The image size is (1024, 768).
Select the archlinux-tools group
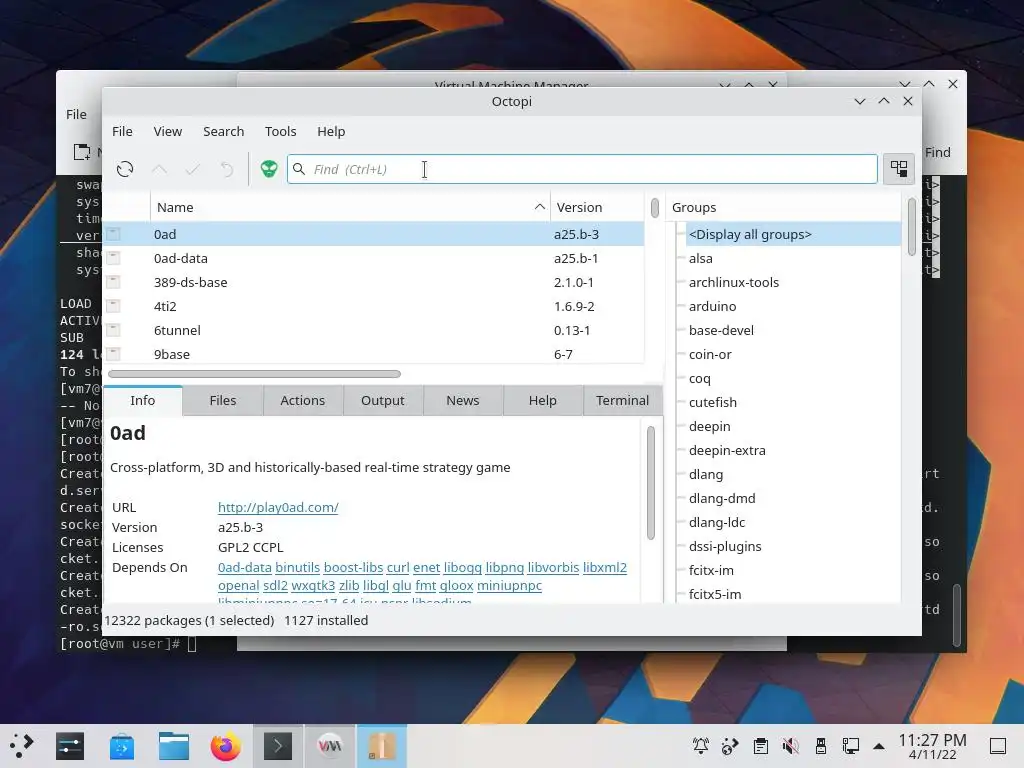tap(734, 282)
